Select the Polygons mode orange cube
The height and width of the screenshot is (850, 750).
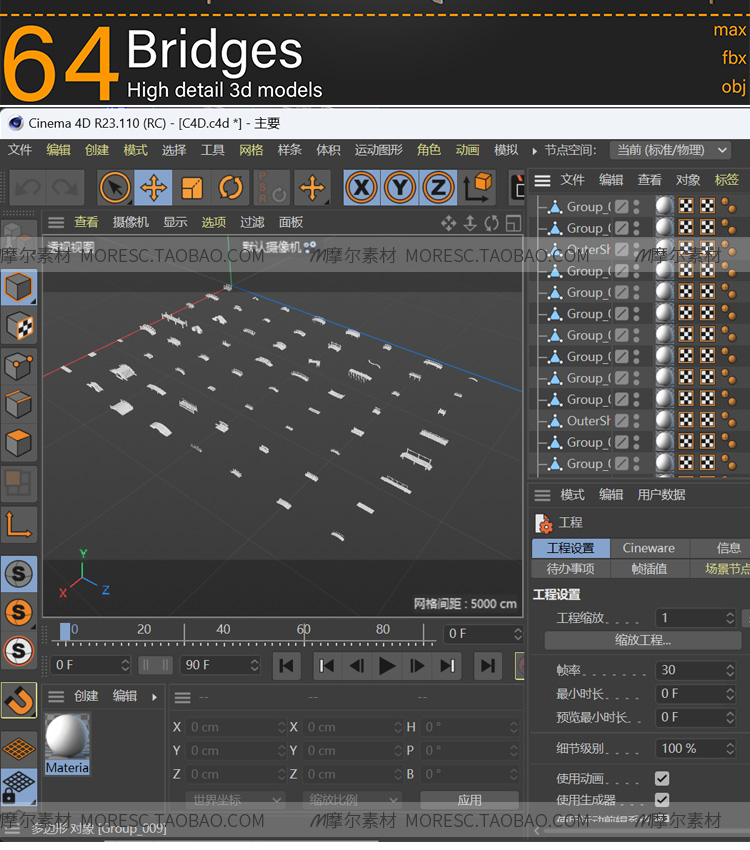[19, 443]
